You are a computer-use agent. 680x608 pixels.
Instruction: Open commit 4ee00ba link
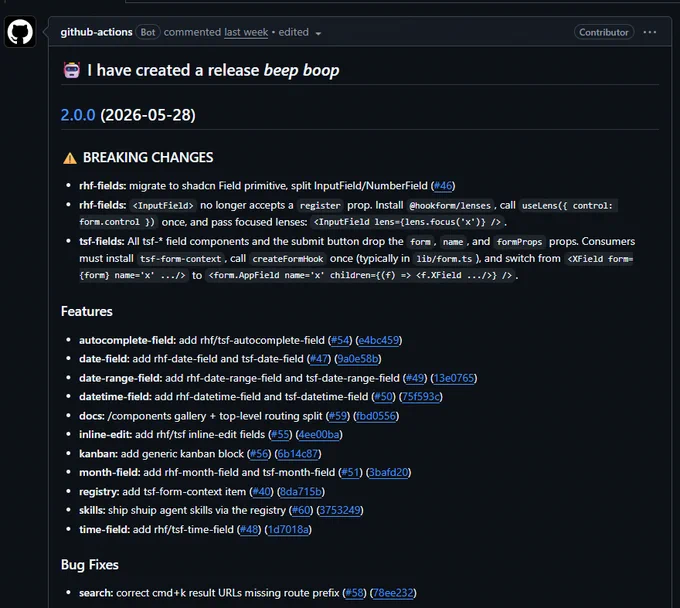319,435
